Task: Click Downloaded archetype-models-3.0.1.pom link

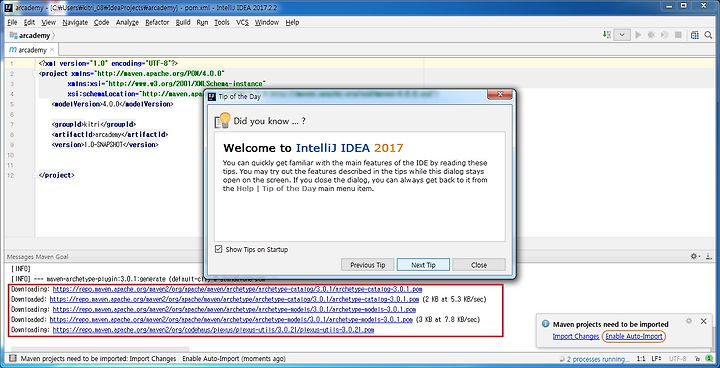Action: [231, 319]
